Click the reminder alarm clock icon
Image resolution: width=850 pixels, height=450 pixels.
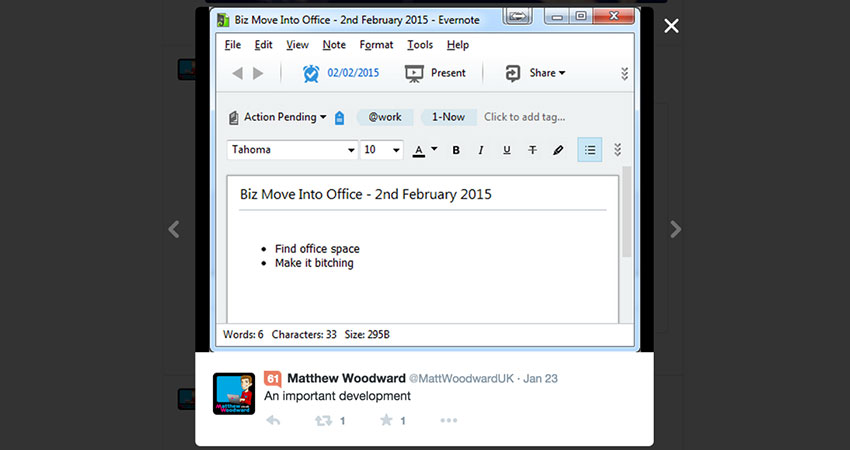(x=311, y=73)
